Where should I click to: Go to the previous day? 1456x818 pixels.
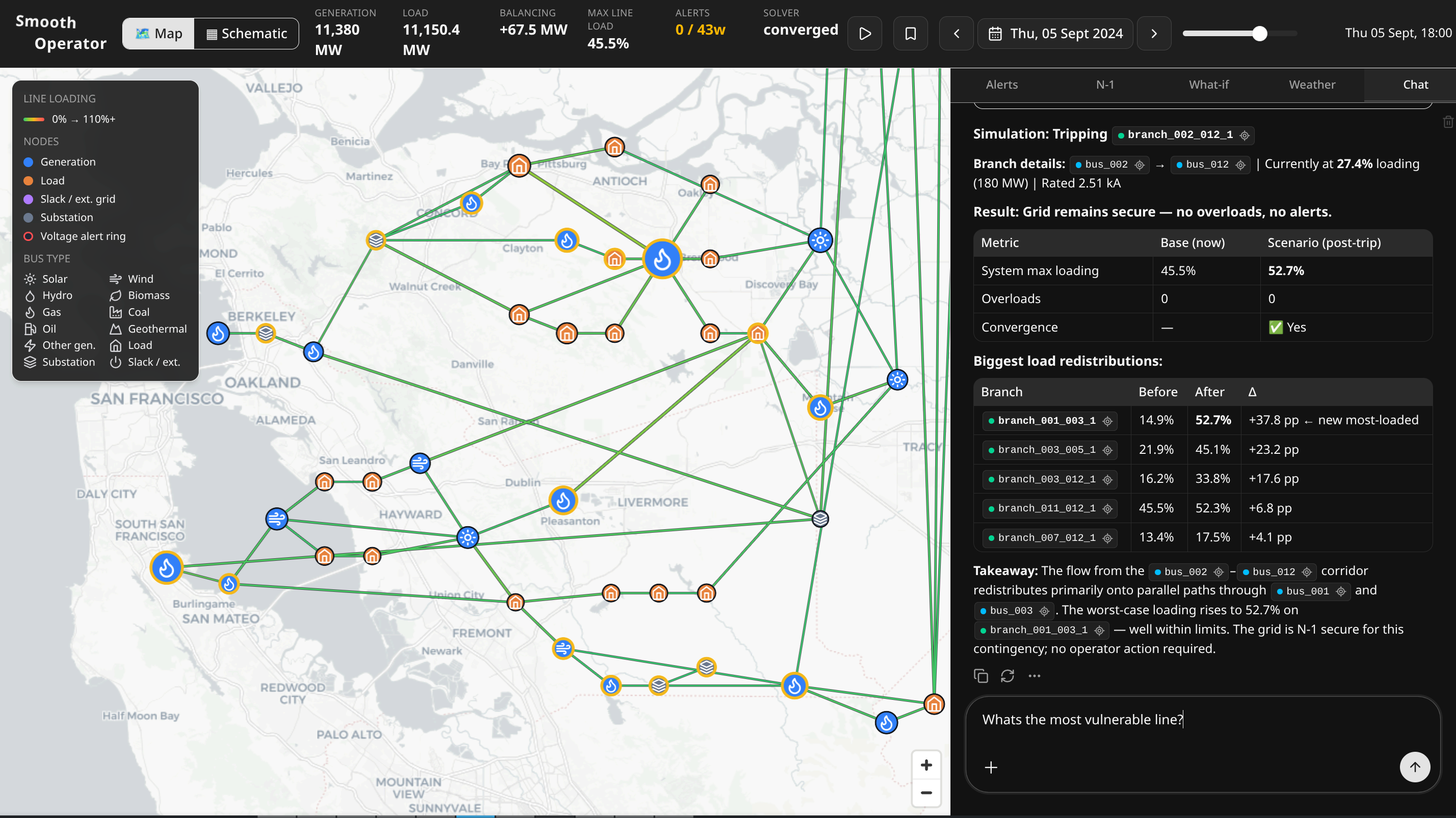coord(957,34)
